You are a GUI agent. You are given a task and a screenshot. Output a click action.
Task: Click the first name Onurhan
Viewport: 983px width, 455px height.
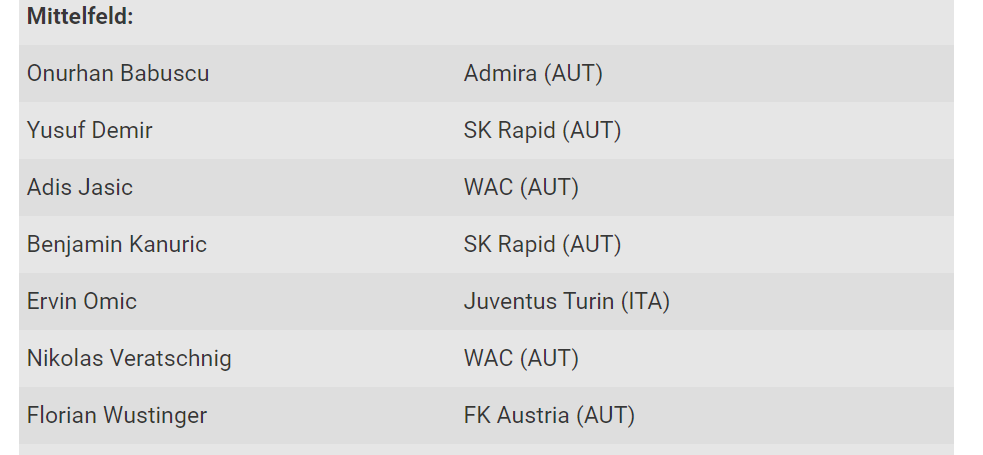tap(70, 73)
